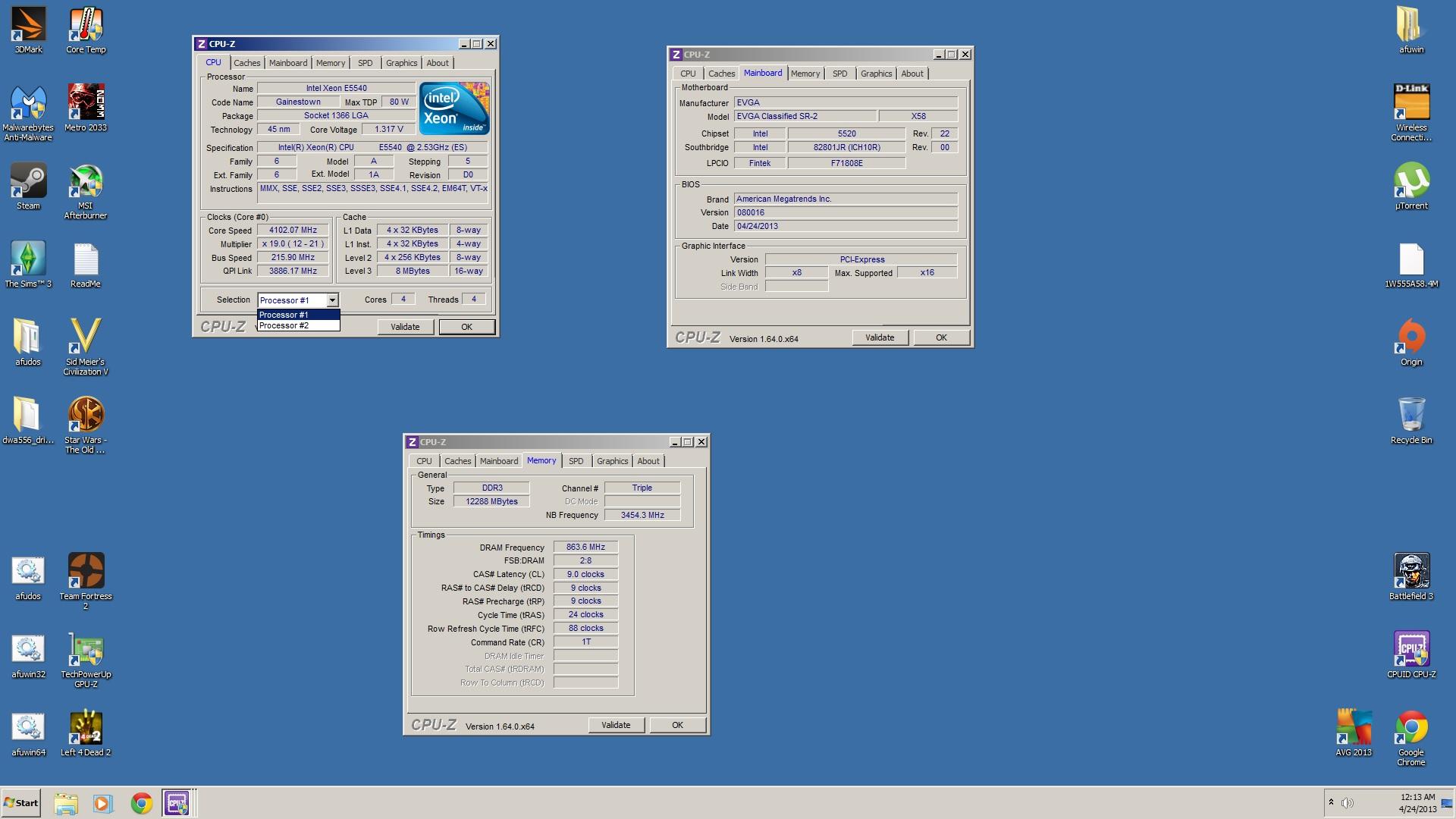
Task: Open the afuwin folder icon
Action: tap(1411, 30)
